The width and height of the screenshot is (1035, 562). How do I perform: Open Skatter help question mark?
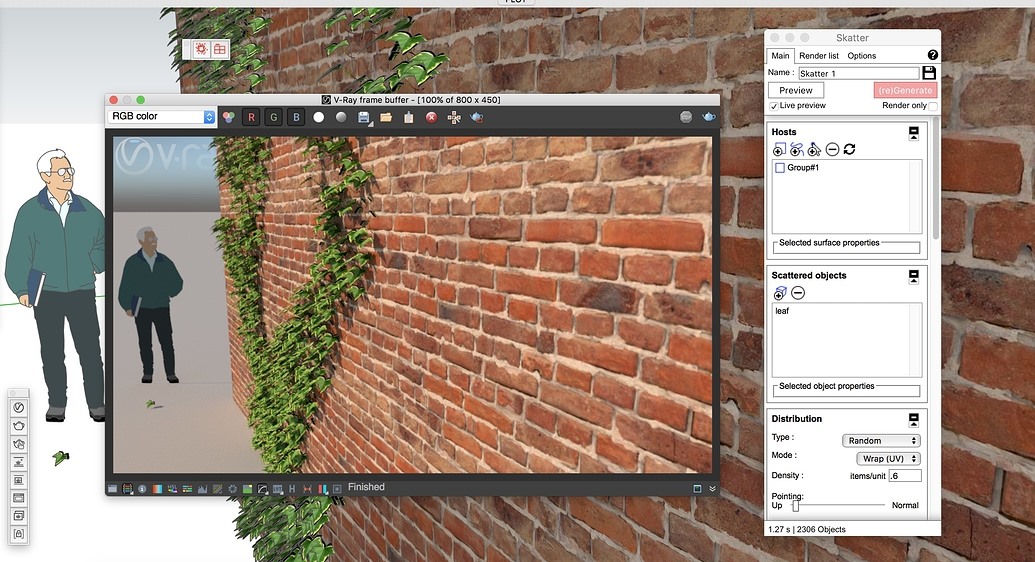pos(933,55)
